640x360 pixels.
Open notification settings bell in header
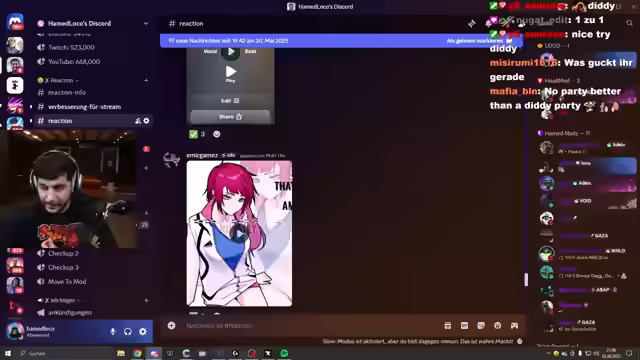pos(488,24)
